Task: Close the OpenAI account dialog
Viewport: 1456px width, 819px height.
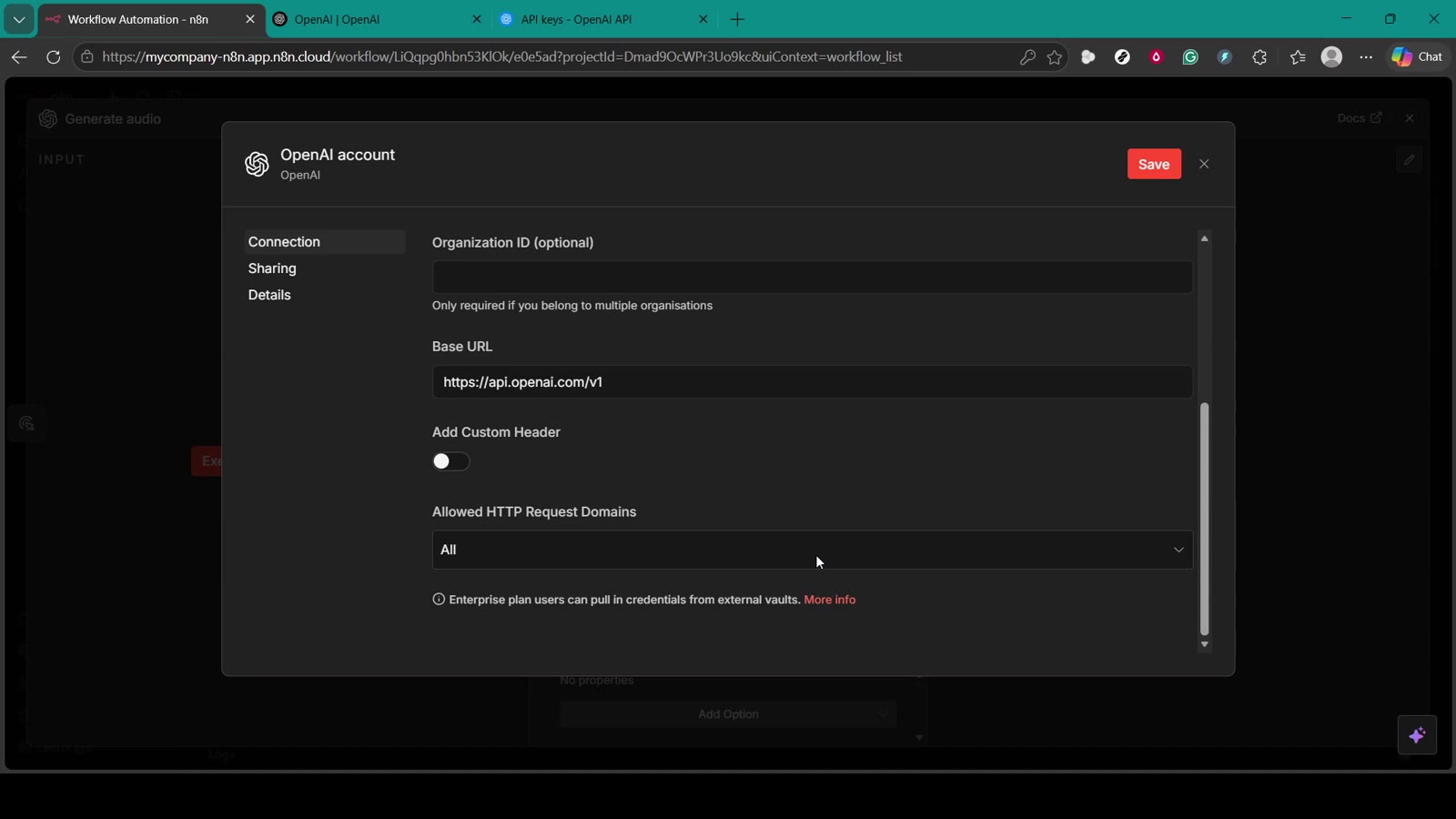Action: pyautogui.click(x=1204, y=164)
